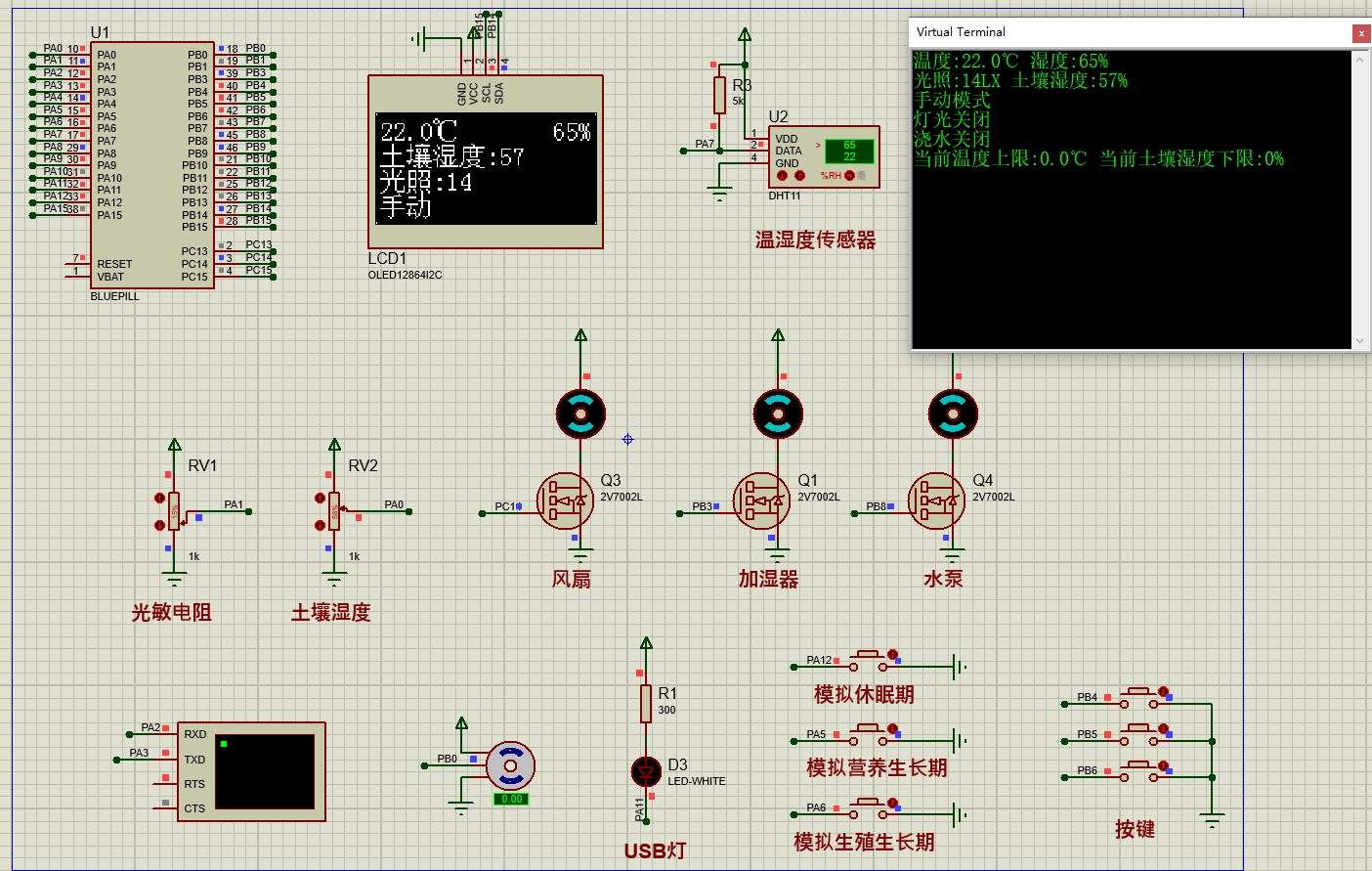Increase RV1 potentiometer with its up arrow

[x=159, y=499]
